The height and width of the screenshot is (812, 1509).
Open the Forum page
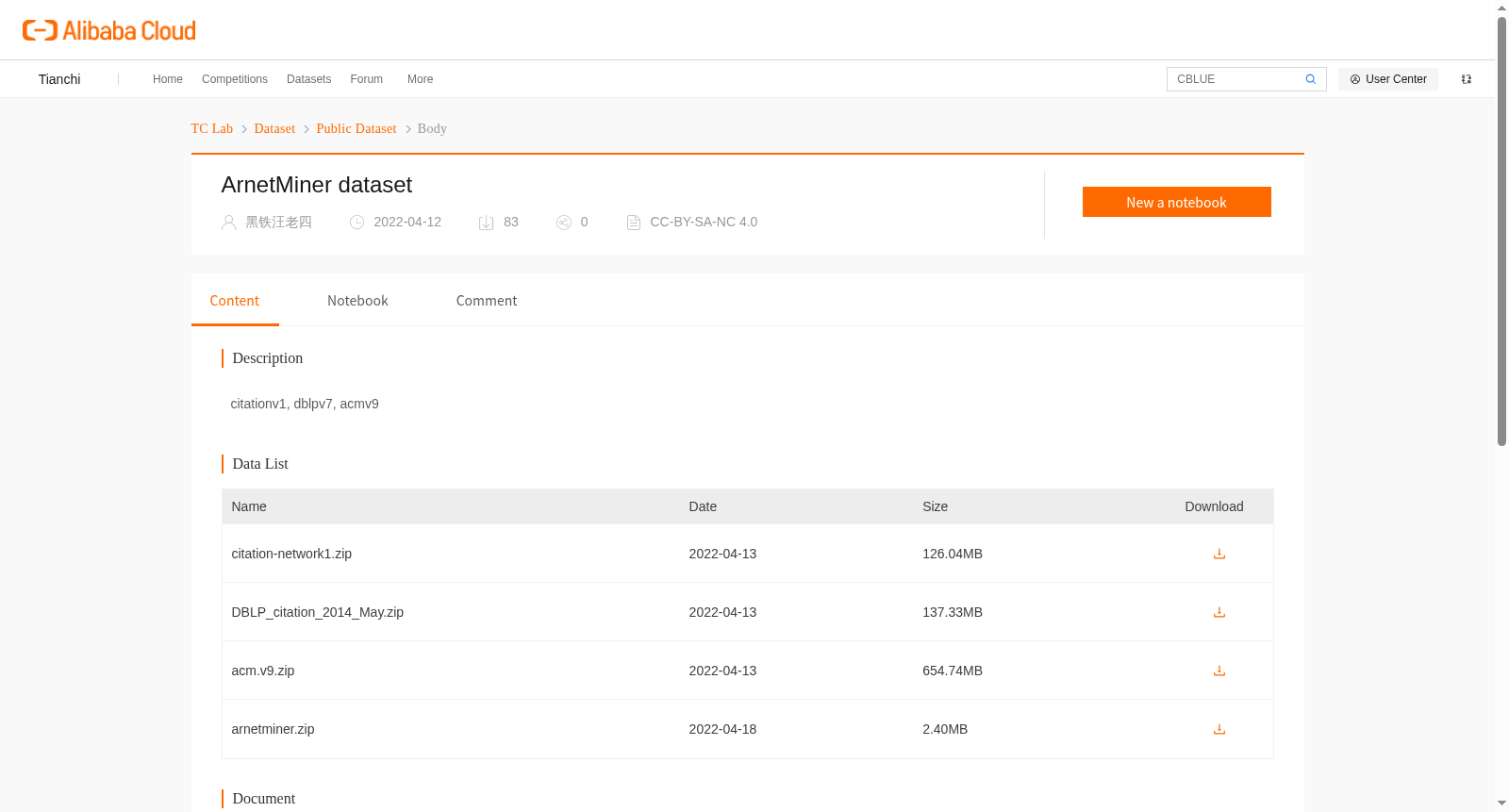pos(367,79)
